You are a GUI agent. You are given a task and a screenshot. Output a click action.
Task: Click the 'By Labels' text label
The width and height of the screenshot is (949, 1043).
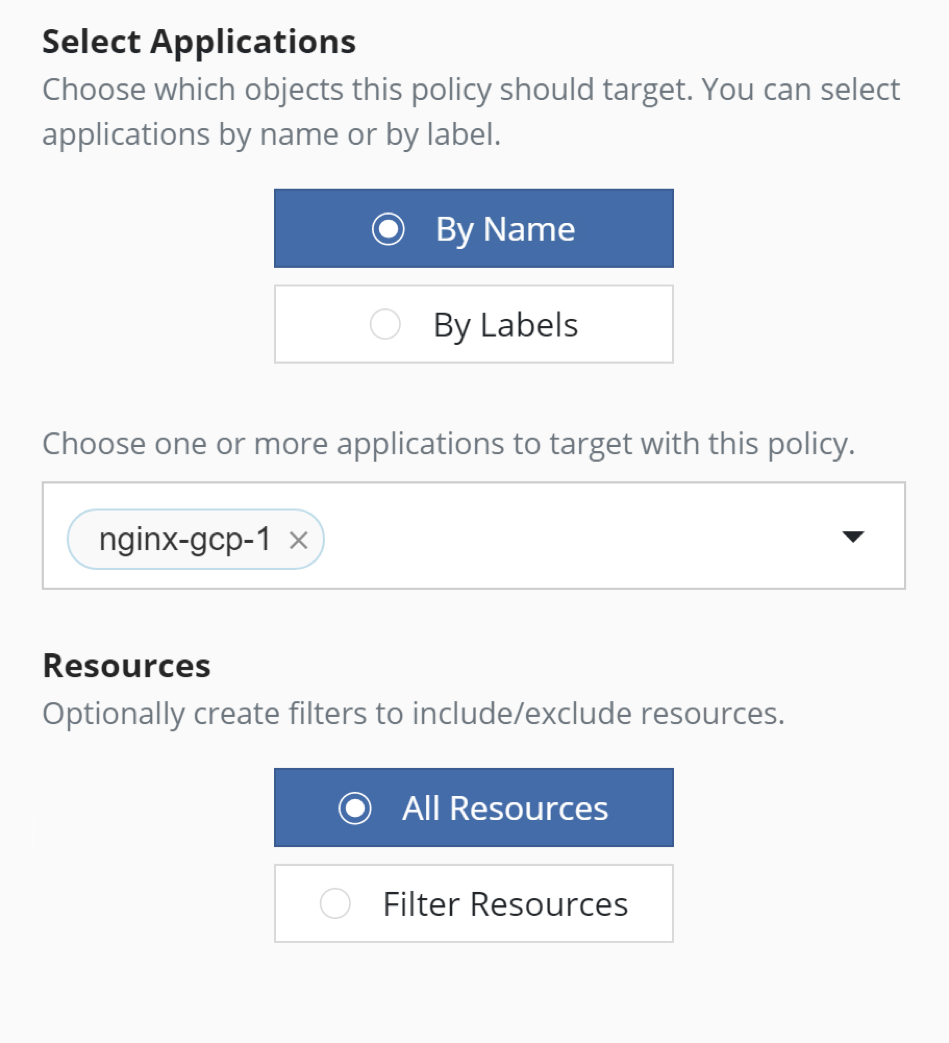tap(505, 326)
